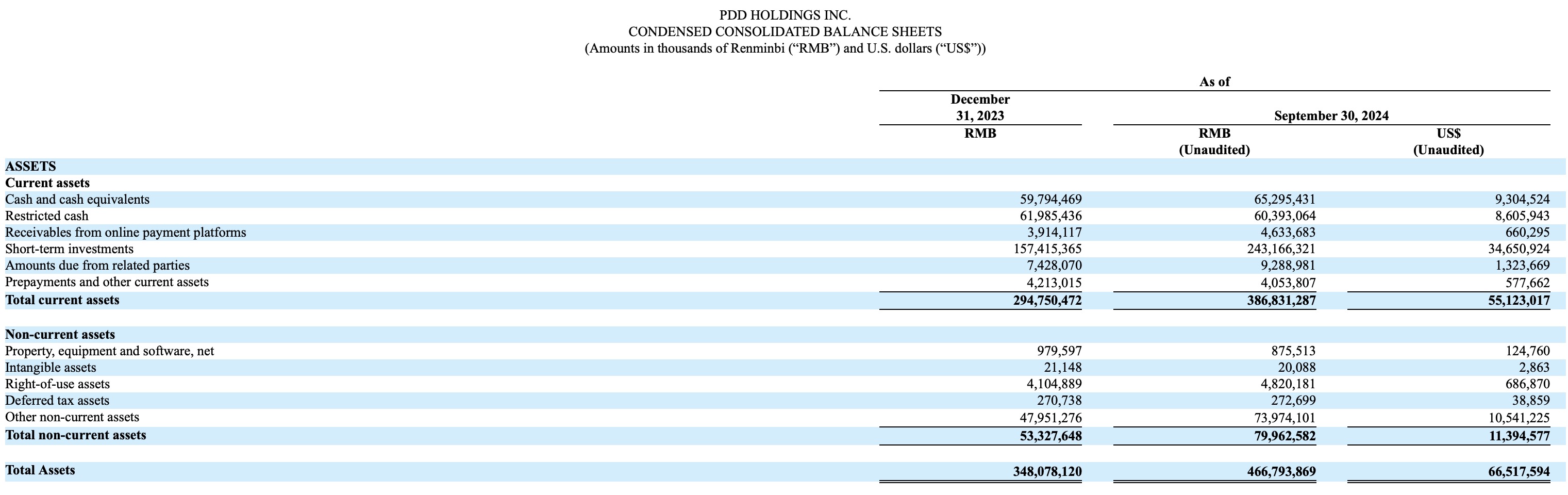Select the value 21,148
Viewport: 1568px width, 495px height.
[1062, 367]
